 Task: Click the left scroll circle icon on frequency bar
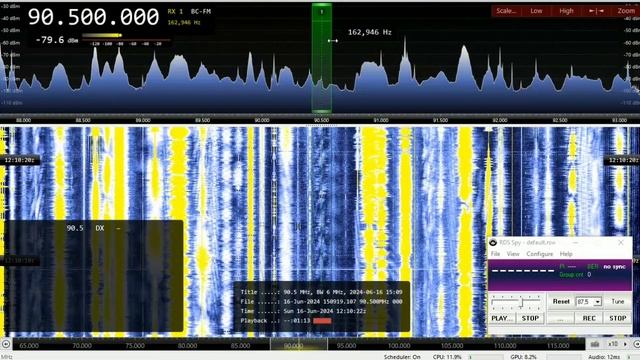point(6,344)
